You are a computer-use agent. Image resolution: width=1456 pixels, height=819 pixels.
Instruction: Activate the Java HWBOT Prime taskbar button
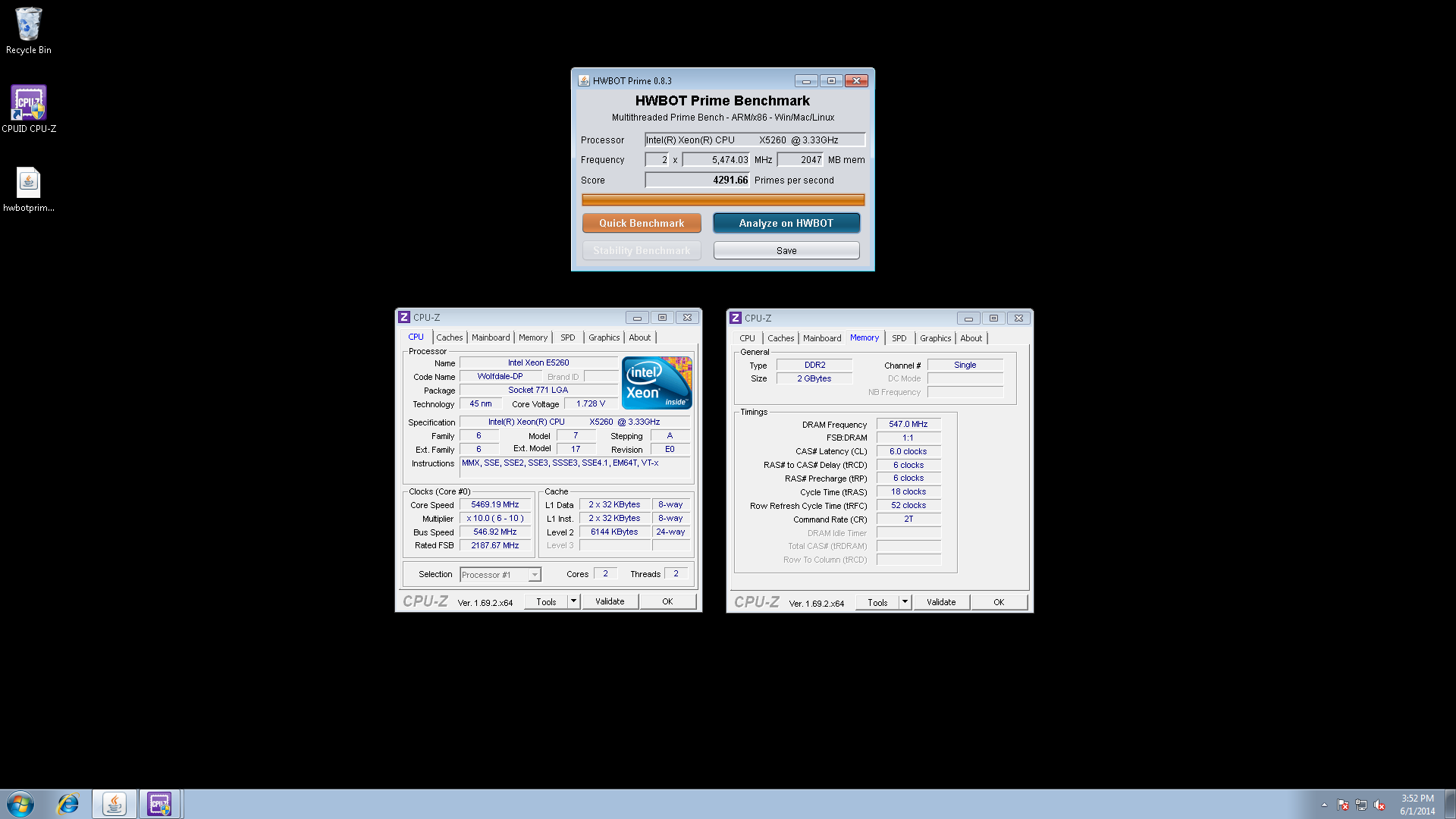point(115,804)
